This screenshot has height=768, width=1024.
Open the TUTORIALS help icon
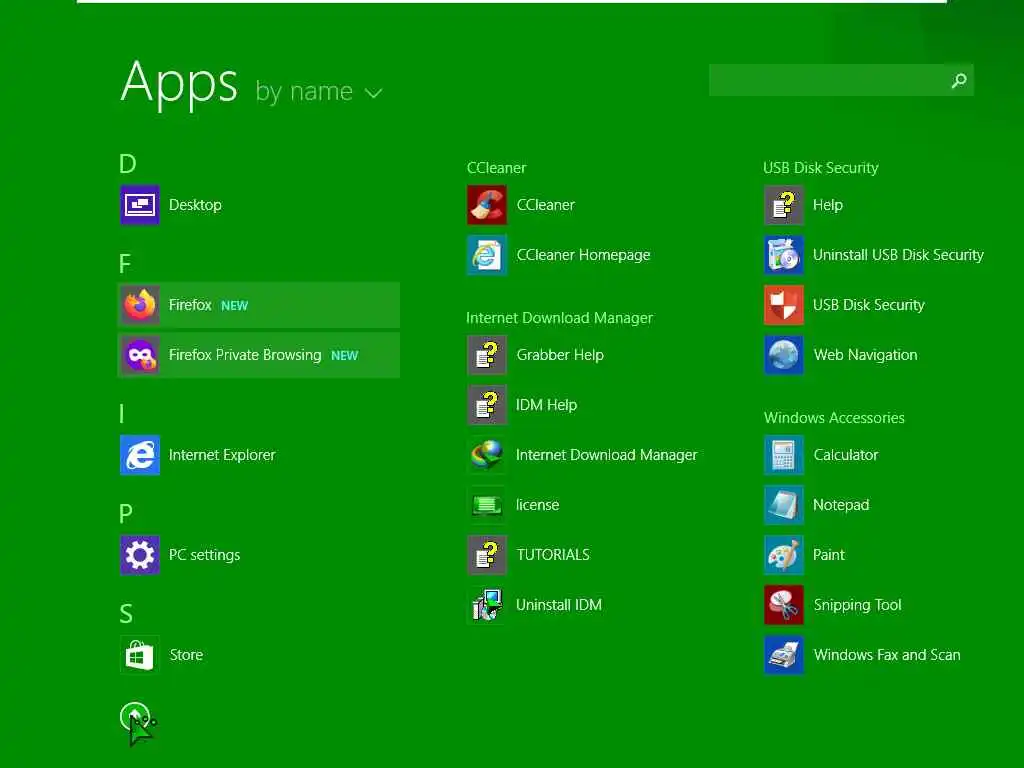click(487, 555)
